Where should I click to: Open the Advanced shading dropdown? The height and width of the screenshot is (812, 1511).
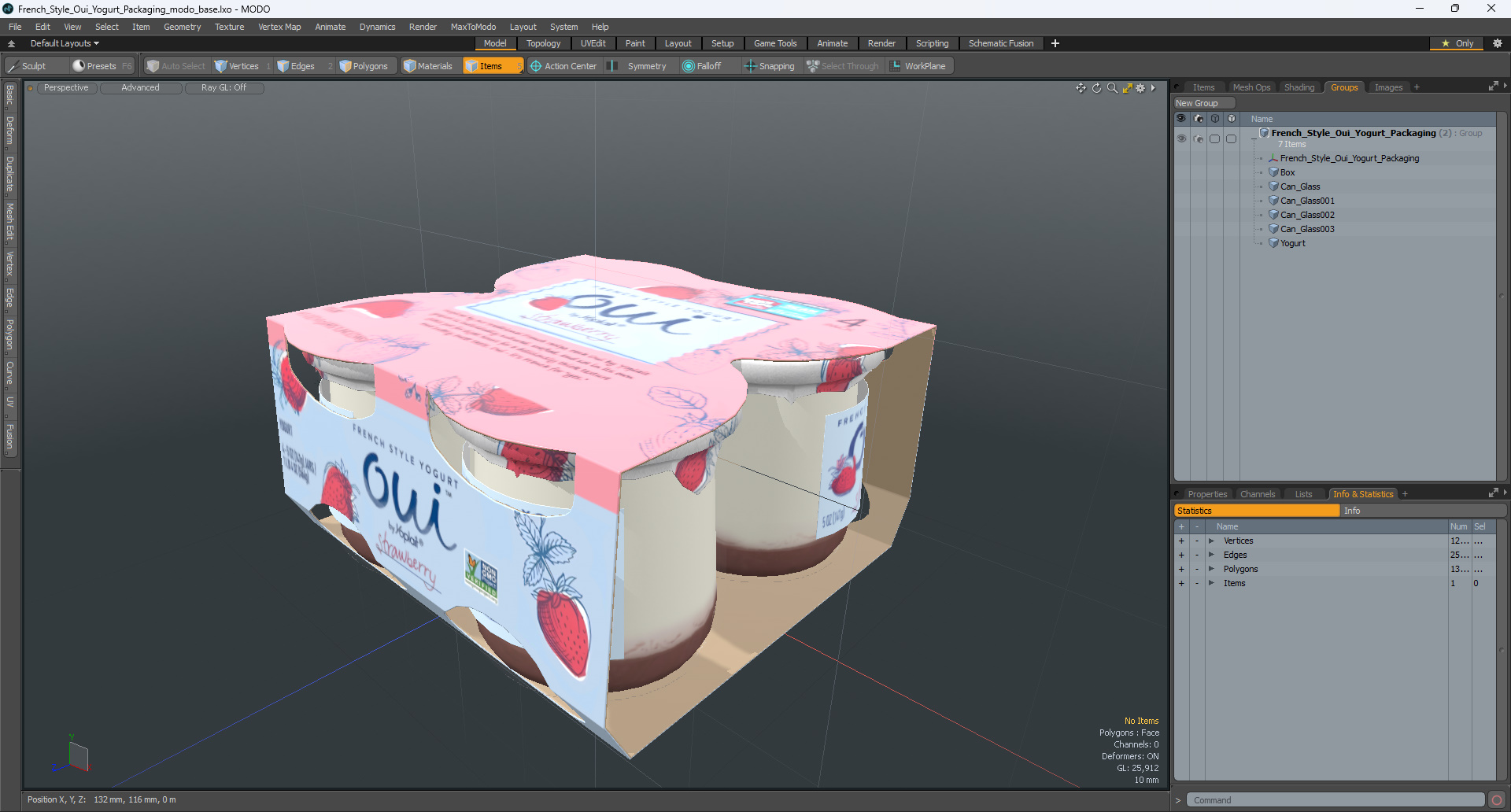pyautogui.click(x=140, y=88)
